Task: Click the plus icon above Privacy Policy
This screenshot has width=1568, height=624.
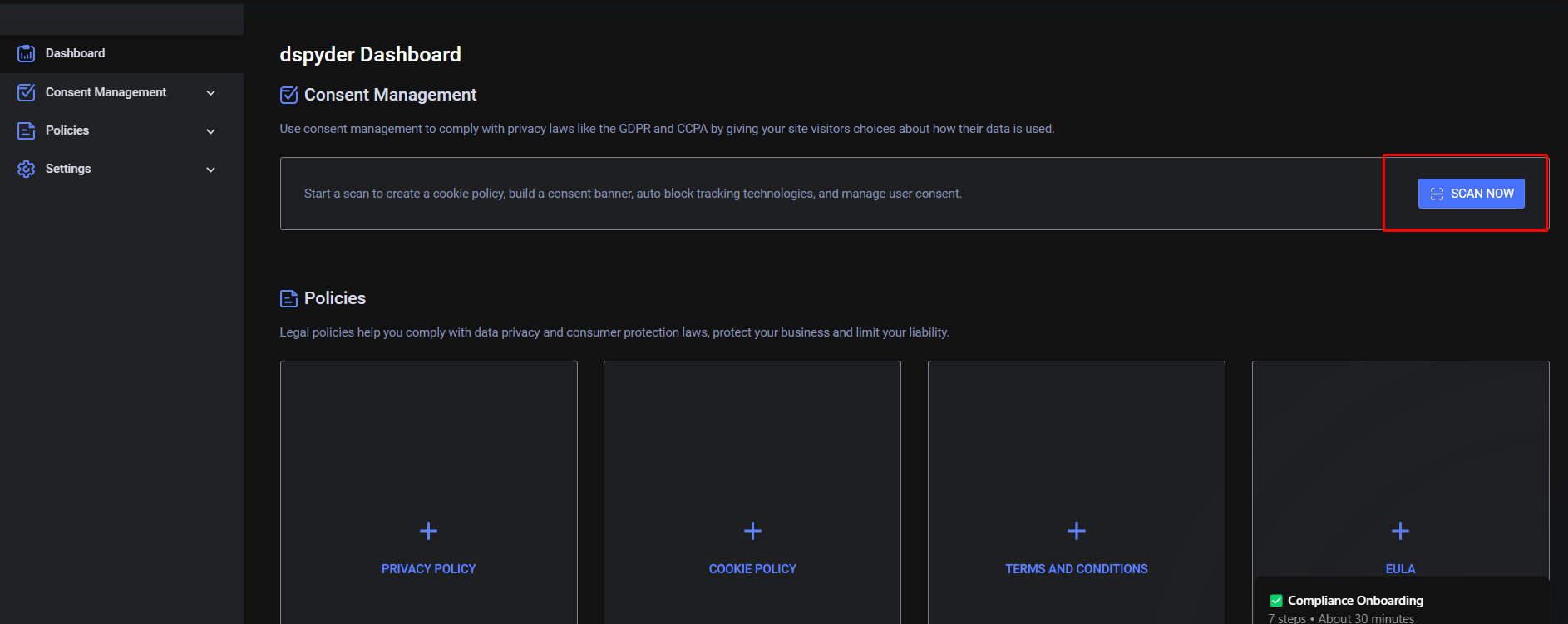Action: coord(429,531)
